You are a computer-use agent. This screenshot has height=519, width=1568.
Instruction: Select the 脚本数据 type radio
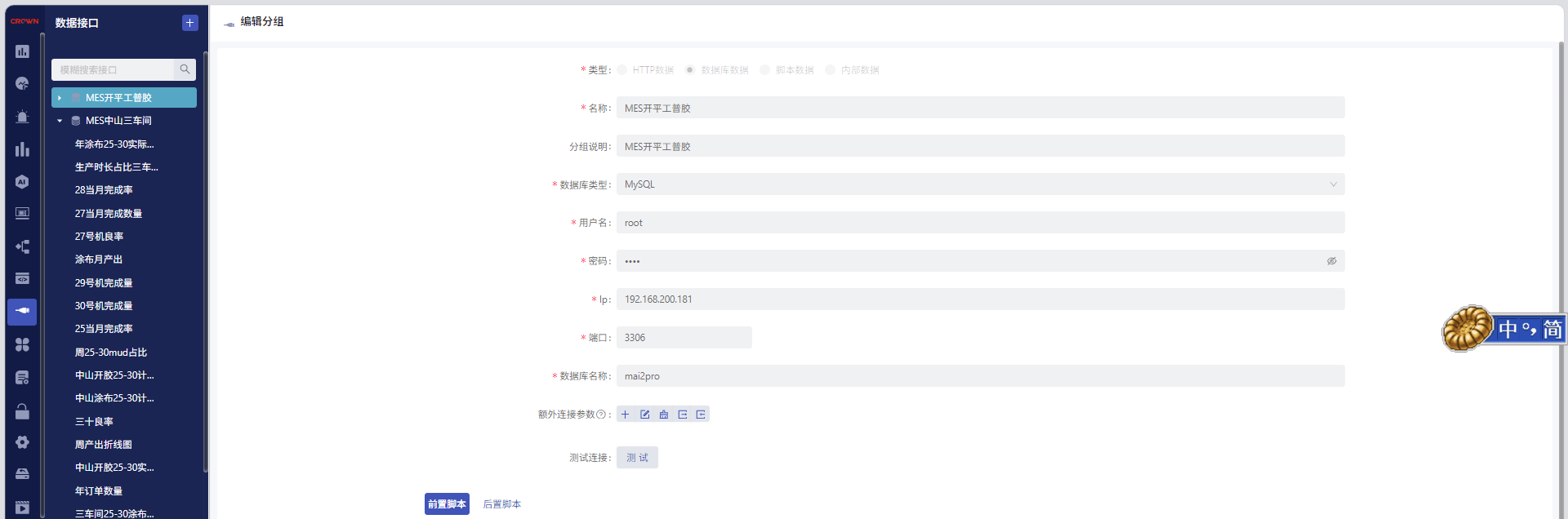(x=764, y=70)
